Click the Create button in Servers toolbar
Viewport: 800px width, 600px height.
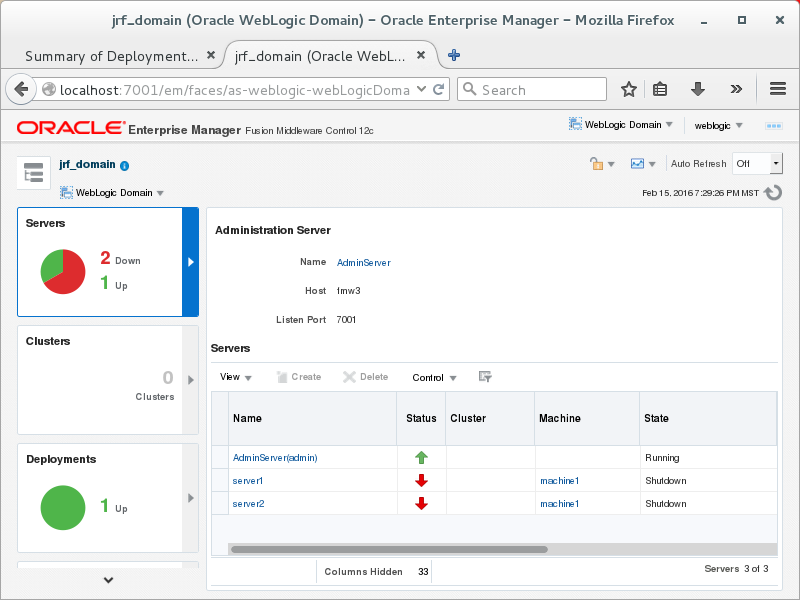(x=299, y=377)
